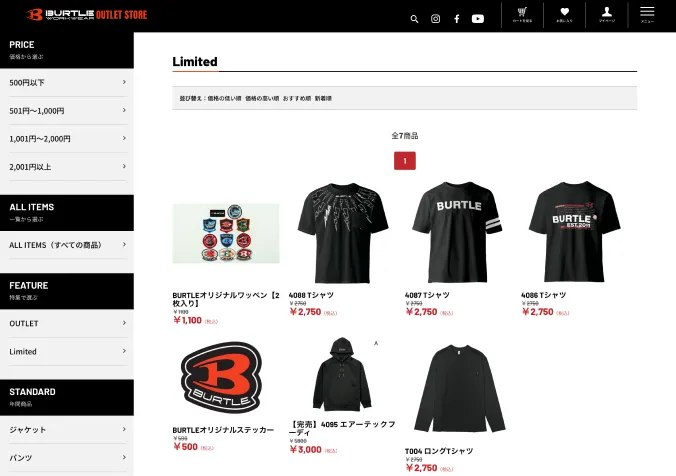Open the search magnifier icon
Viewport: 676px width, 476px height.
(414, 19)
